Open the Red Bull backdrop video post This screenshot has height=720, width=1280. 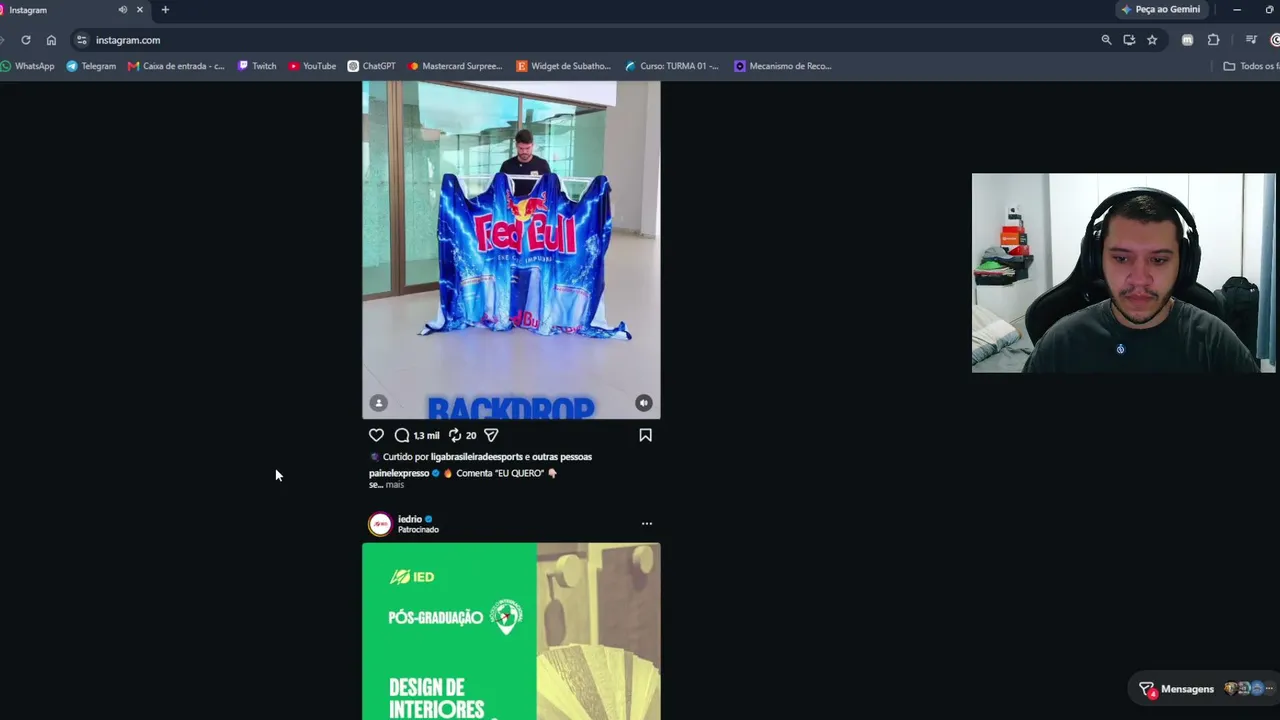511,250
